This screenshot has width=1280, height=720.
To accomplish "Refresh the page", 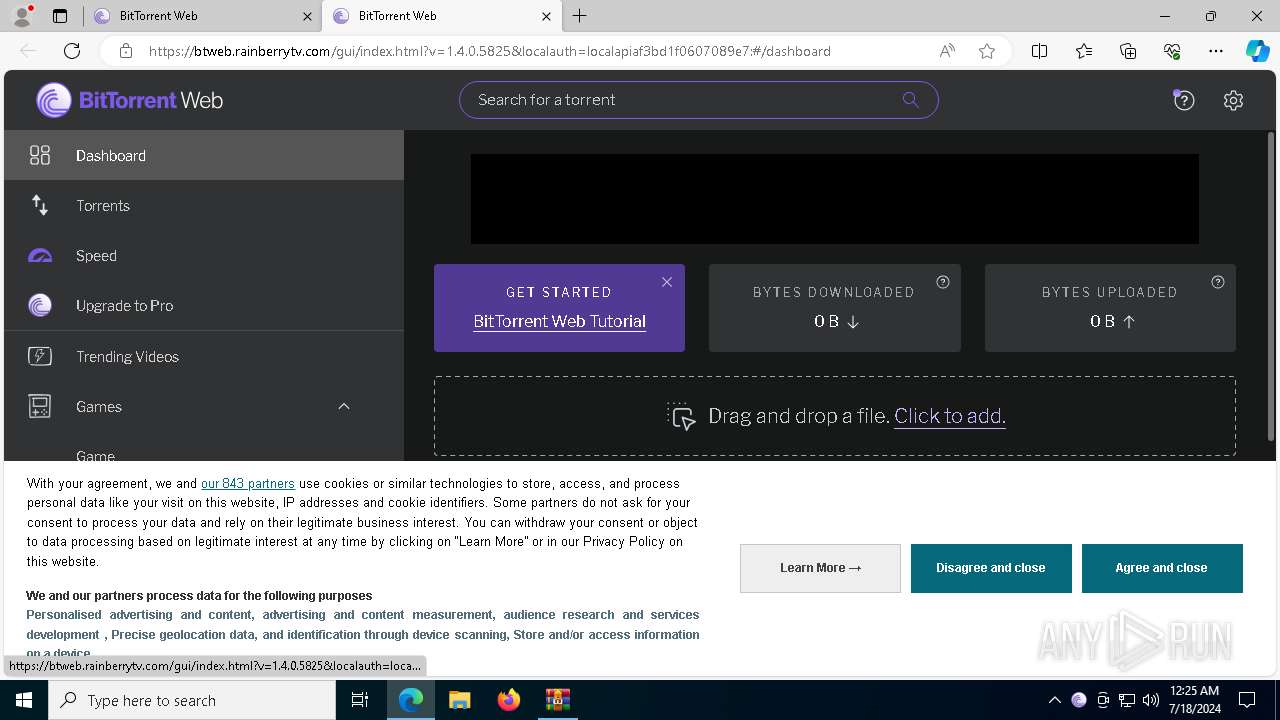I will [x=72, y=51].
